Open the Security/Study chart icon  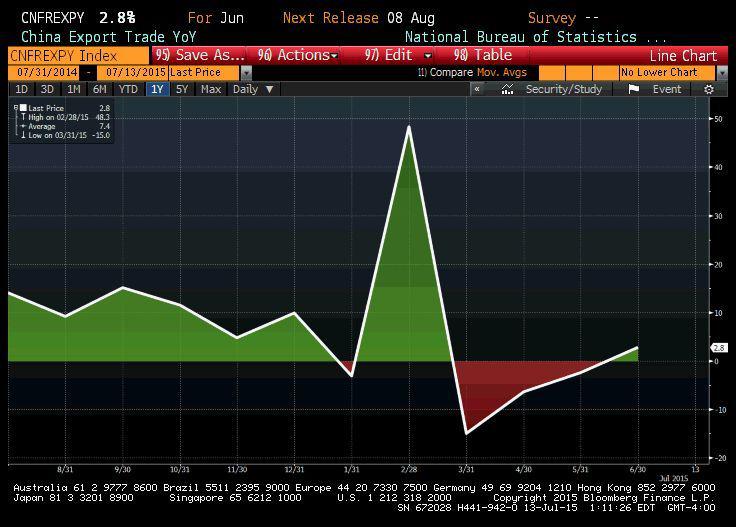508,89
